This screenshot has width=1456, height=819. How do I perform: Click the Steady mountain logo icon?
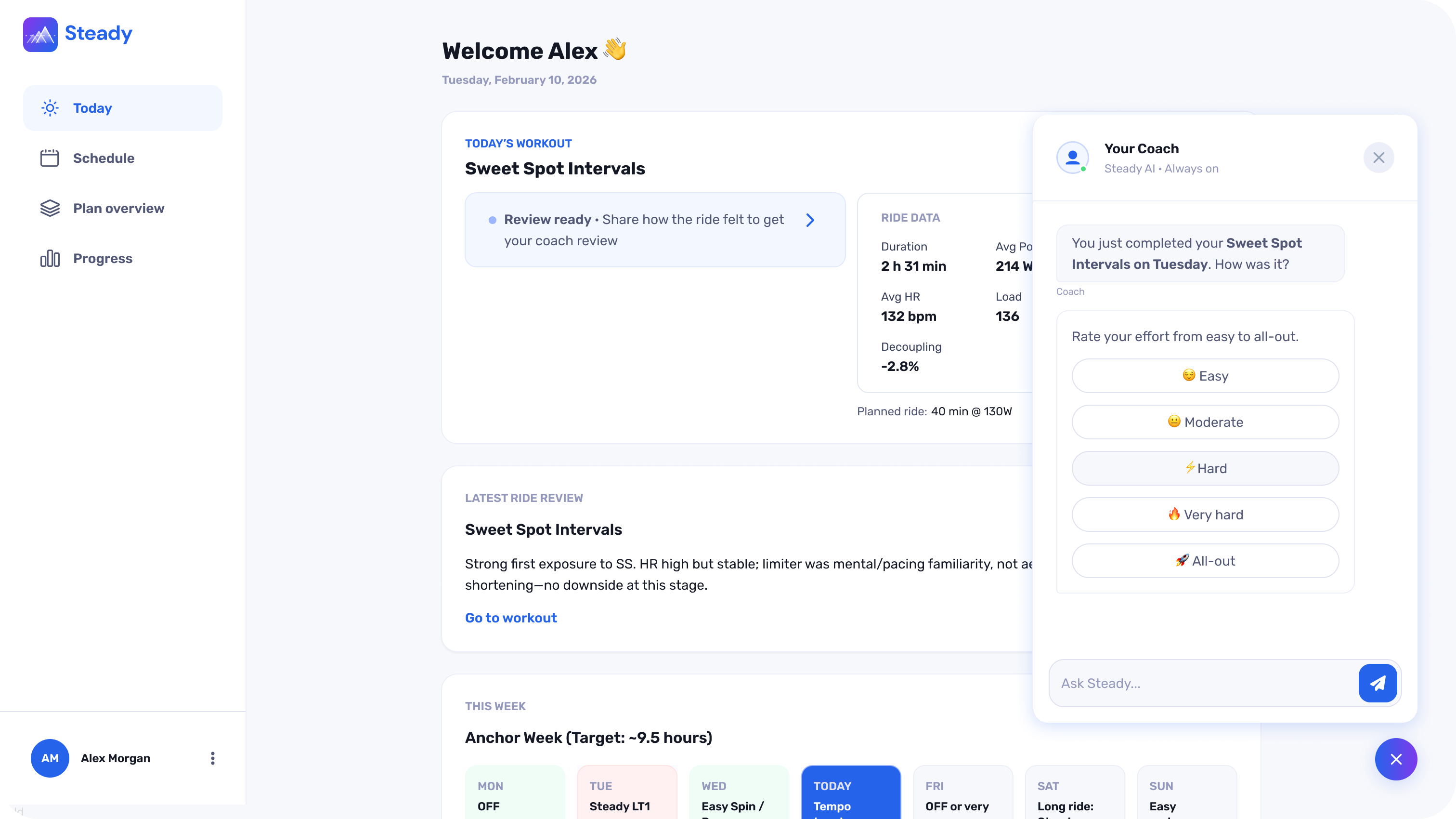[40, 34]
